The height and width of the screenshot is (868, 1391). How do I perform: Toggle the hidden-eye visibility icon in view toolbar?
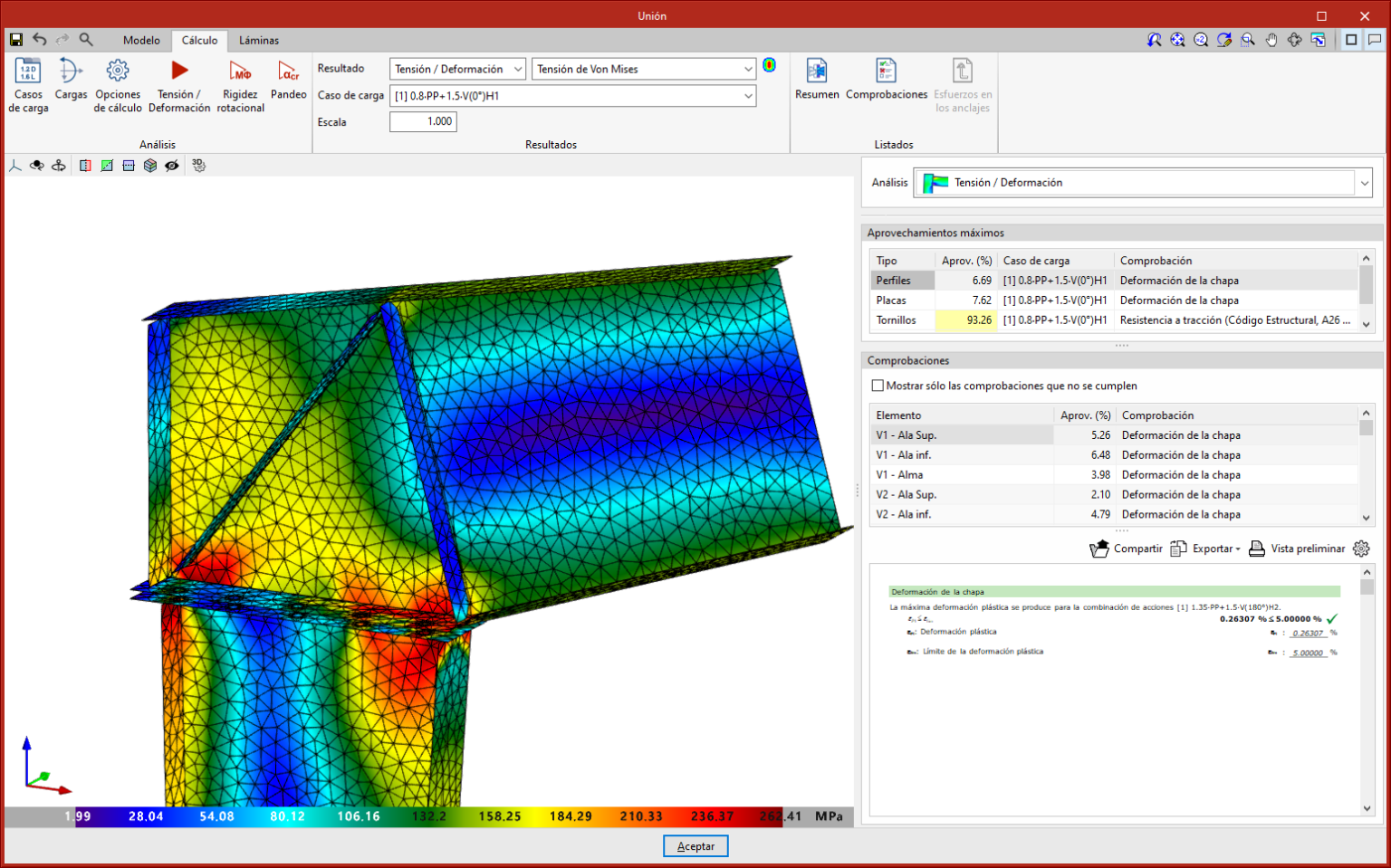pyautogui.click(x=172, y=166)
